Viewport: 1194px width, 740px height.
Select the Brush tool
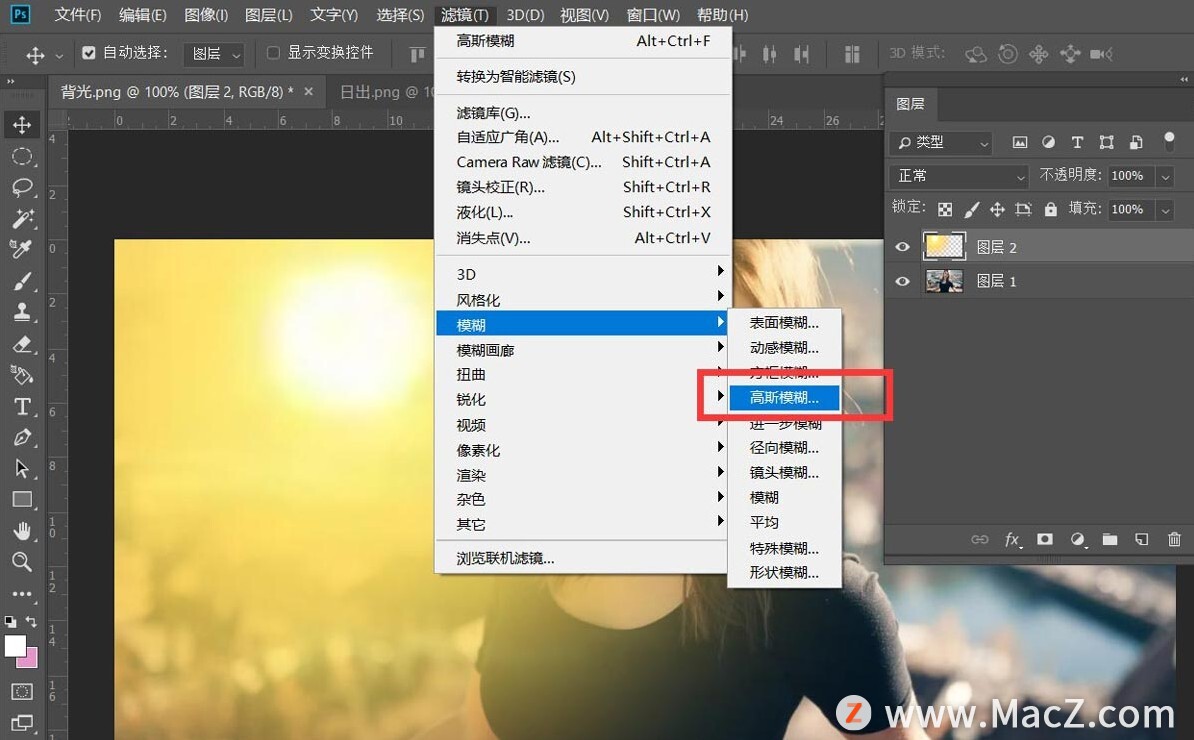(22, 281)
